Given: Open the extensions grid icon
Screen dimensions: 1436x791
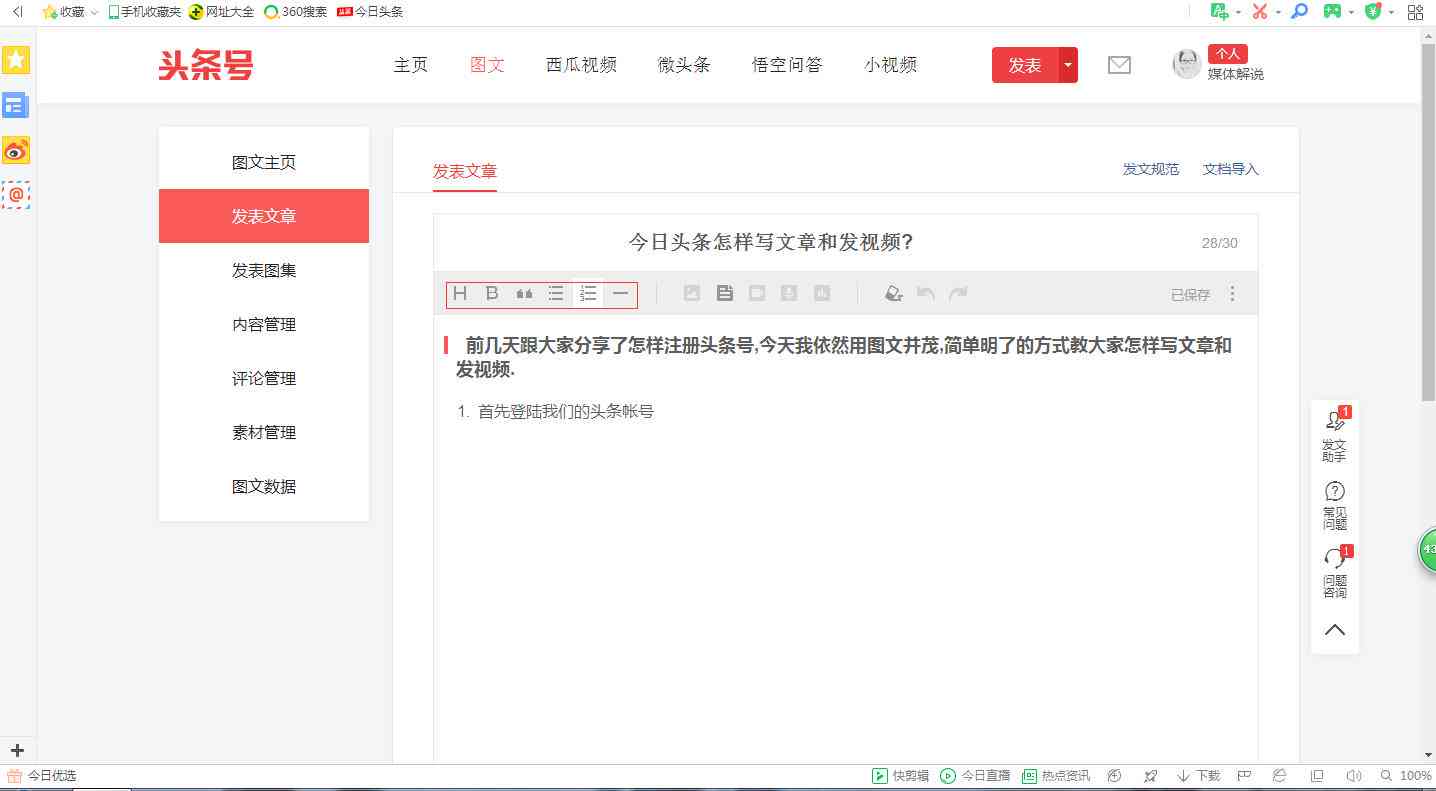Looking at the screenshot, I should coord(1415,12).
